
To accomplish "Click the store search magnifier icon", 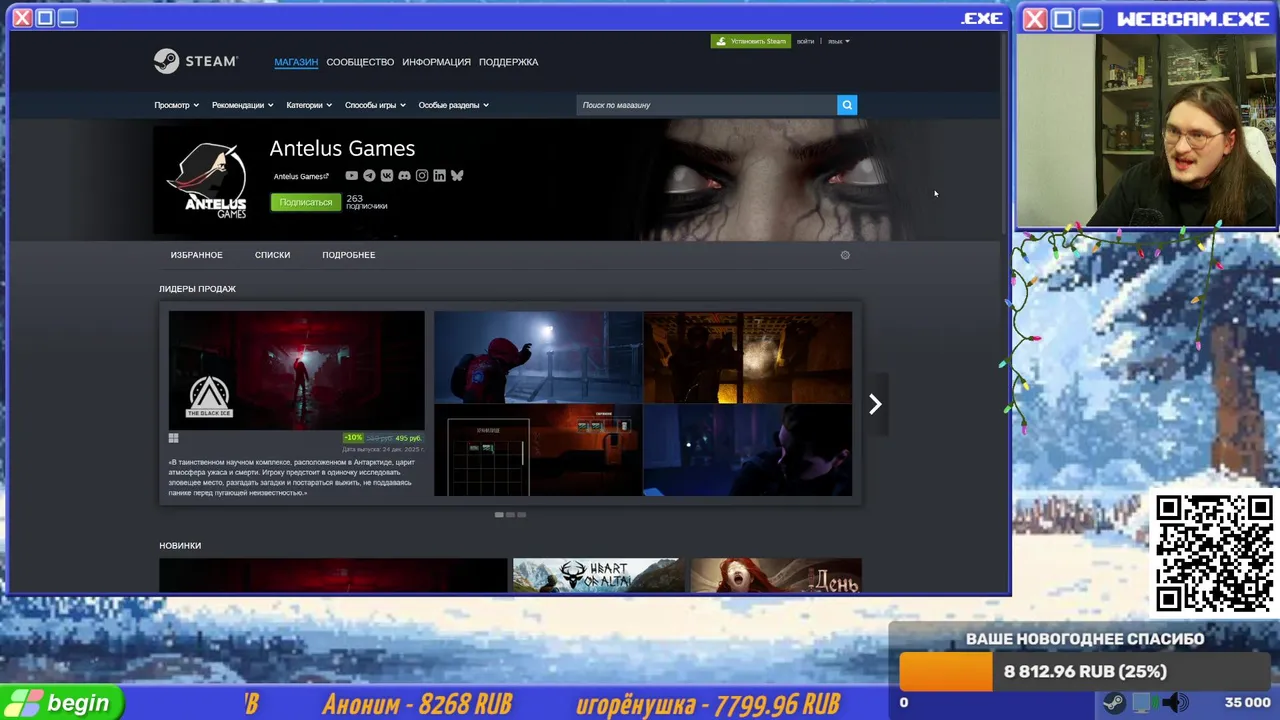I will pyautogui.click(x=847, y=105).
